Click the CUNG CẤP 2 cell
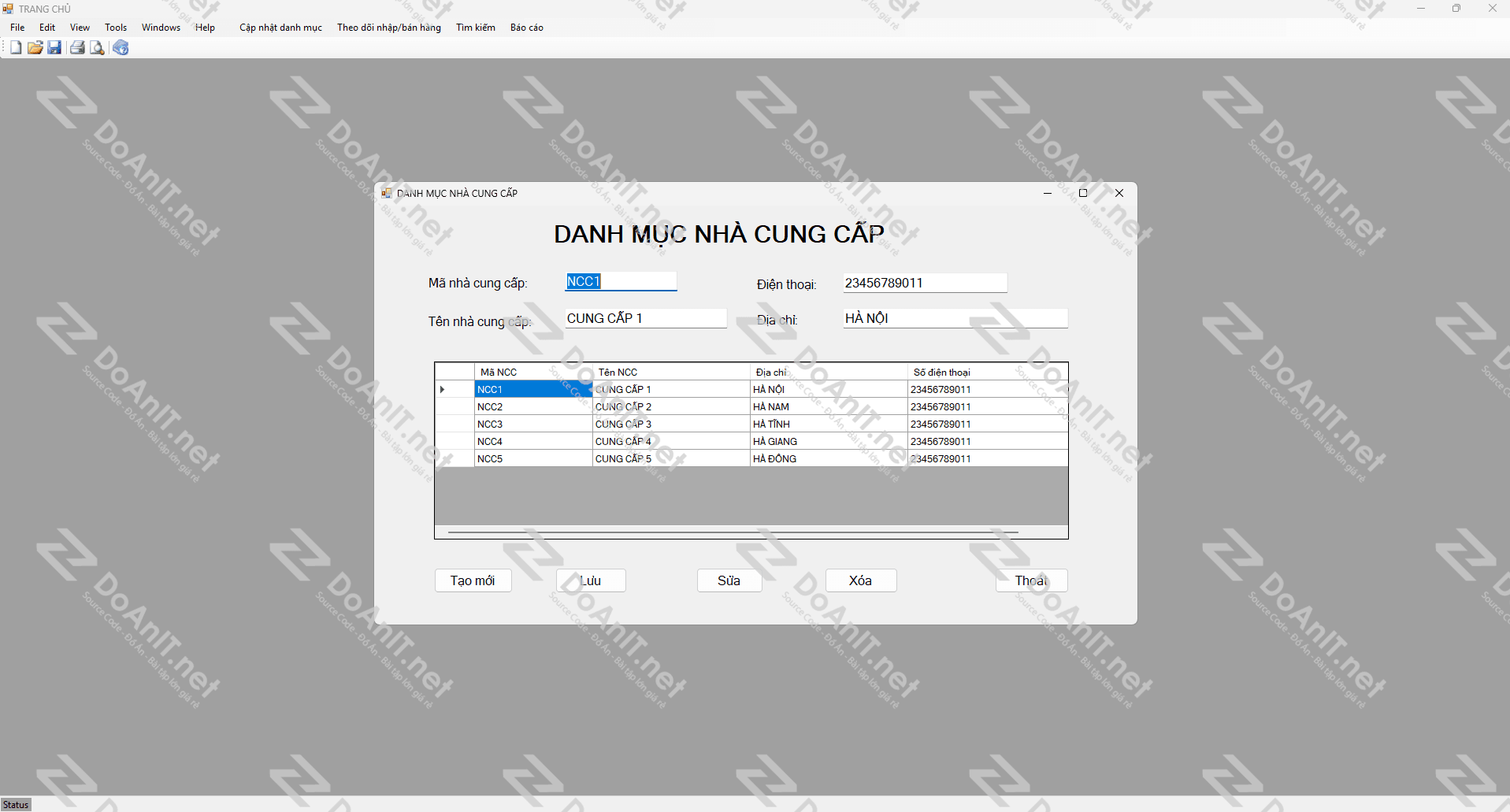The height and width of the screenshot is (812, 1510). pyautogui.click(x=671, y=406)
